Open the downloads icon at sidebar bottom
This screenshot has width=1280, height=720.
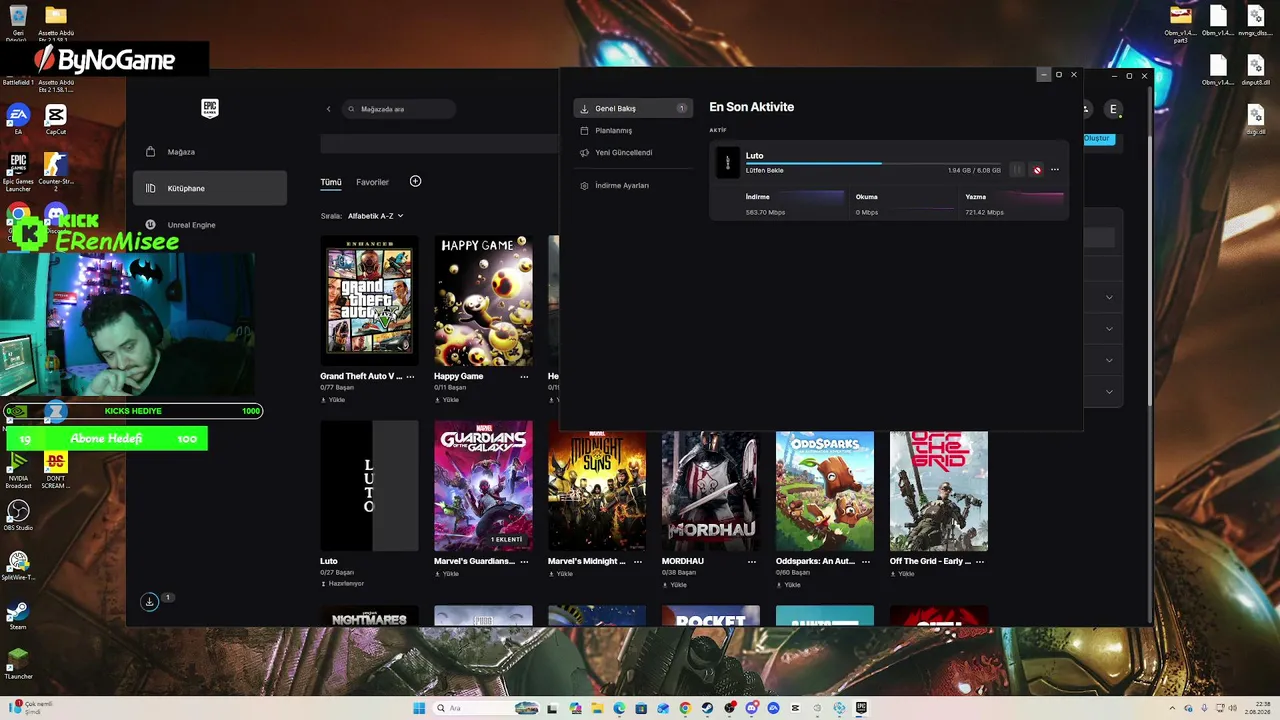[x=150, y=601]
